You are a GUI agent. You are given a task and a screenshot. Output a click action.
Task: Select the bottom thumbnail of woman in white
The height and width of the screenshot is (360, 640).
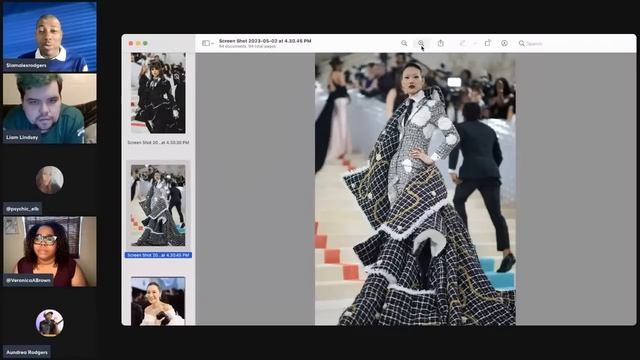tap(158, 301)
